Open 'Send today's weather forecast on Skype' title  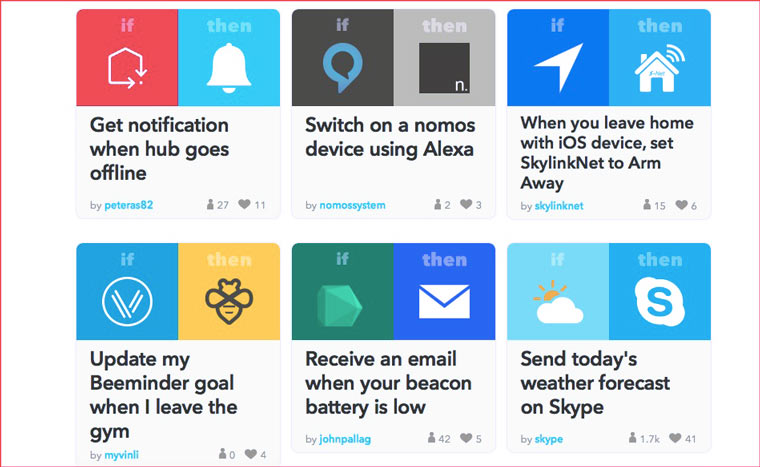[x=595, y=383]
